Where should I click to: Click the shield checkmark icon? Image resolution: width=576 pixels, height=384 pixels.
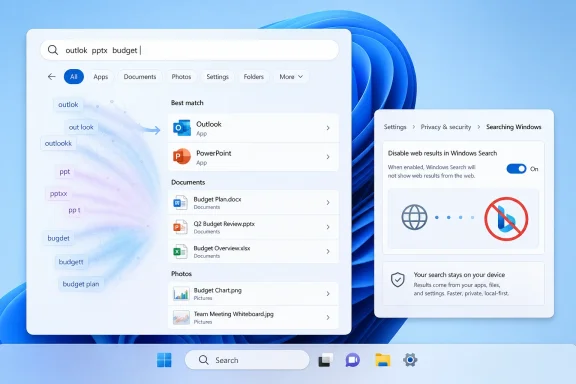397,280
